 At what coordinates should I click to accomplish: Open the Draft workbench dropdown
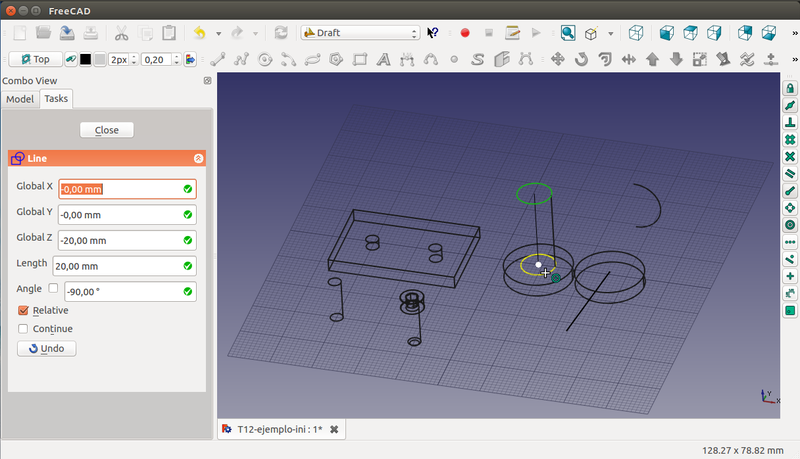click(x=361, y=33)
